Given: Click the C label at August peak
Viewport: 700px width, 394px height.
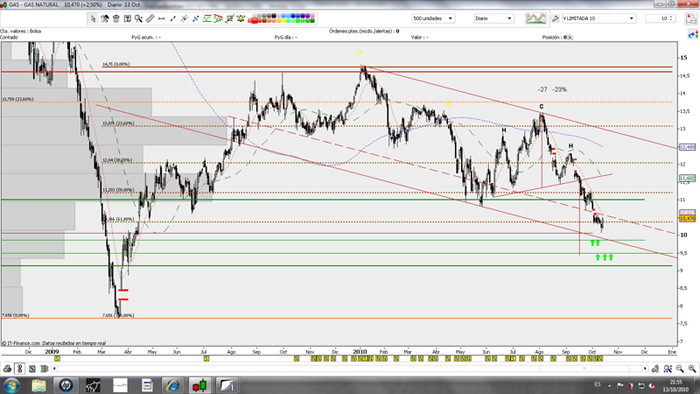Looking at the screenshot, I should point(542,107).
